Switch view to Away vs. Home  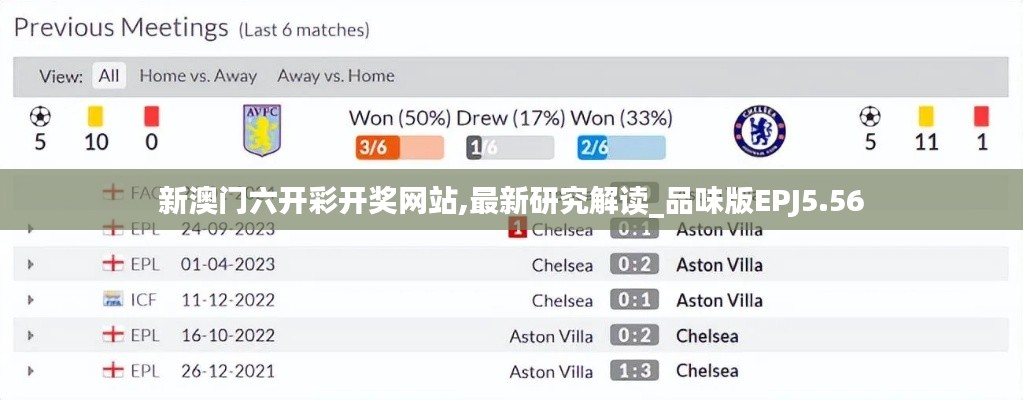(x=335, y=76)
